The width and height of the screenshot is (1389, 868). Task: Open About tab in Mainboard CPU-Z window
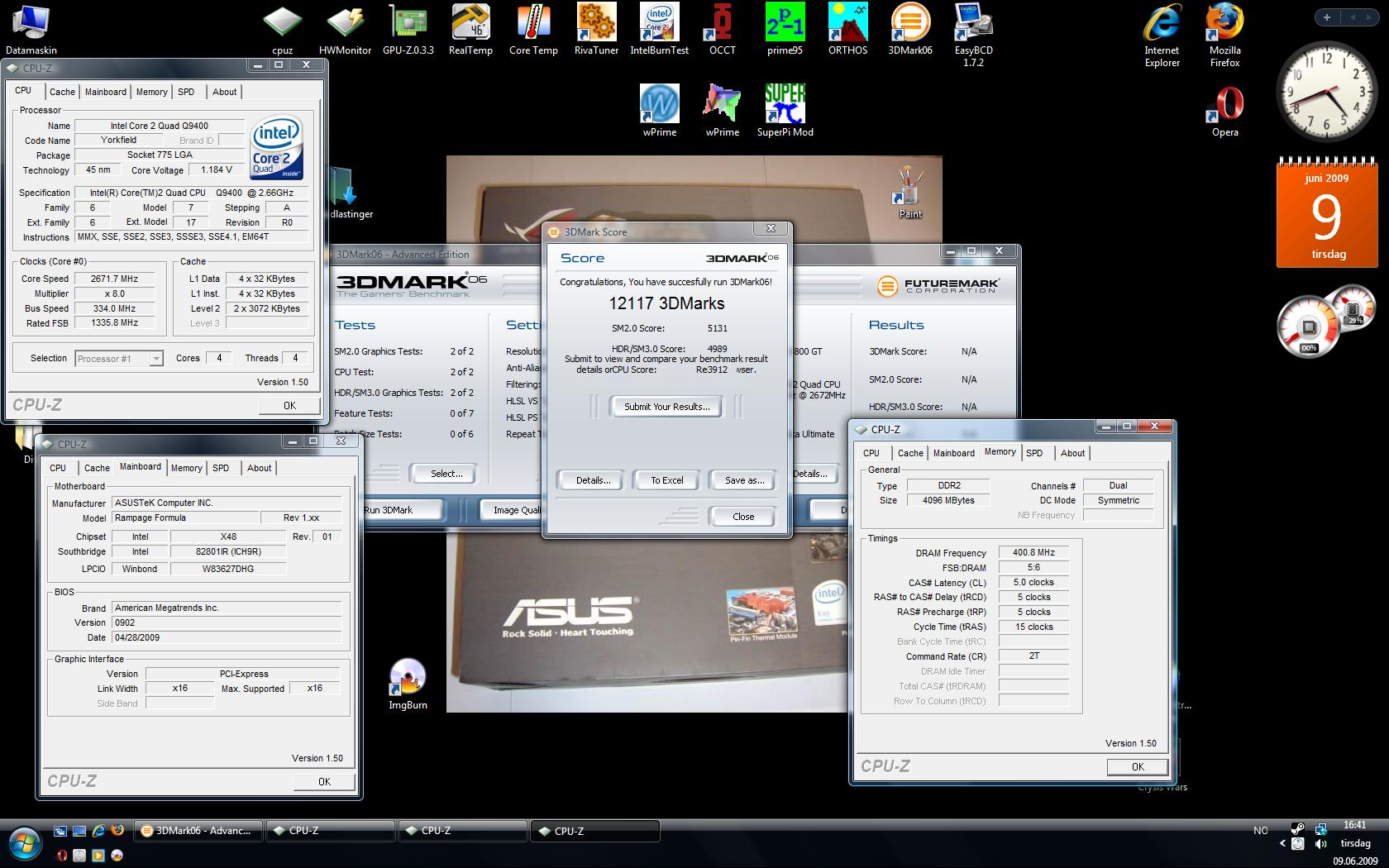pos(259,468)
